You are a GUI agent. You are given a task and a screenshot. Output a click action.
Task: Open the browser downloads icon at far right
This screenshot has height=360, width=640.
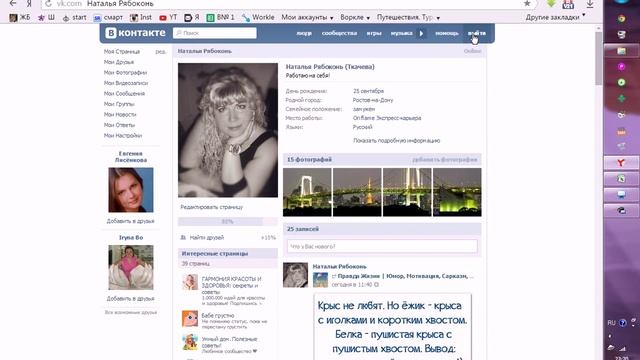click(x=590, y=4)
